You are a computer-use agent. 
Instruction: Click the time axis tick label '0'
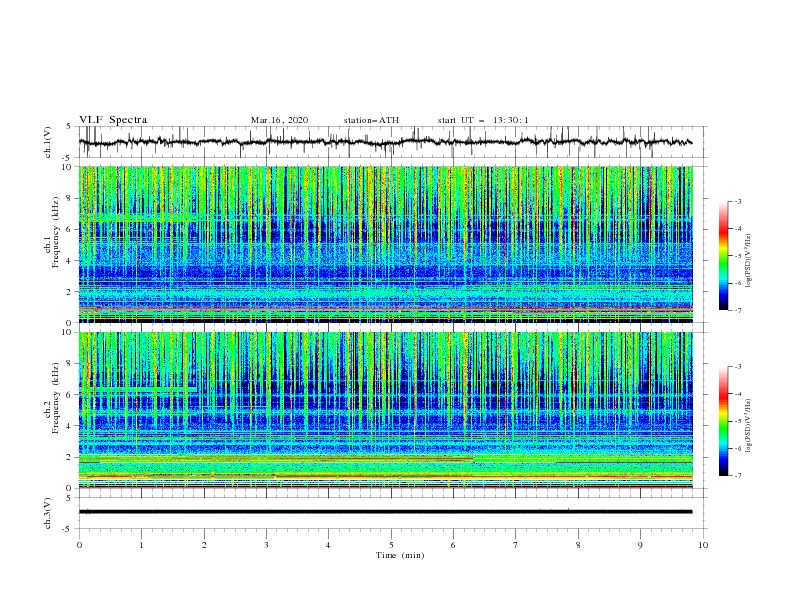79,545
